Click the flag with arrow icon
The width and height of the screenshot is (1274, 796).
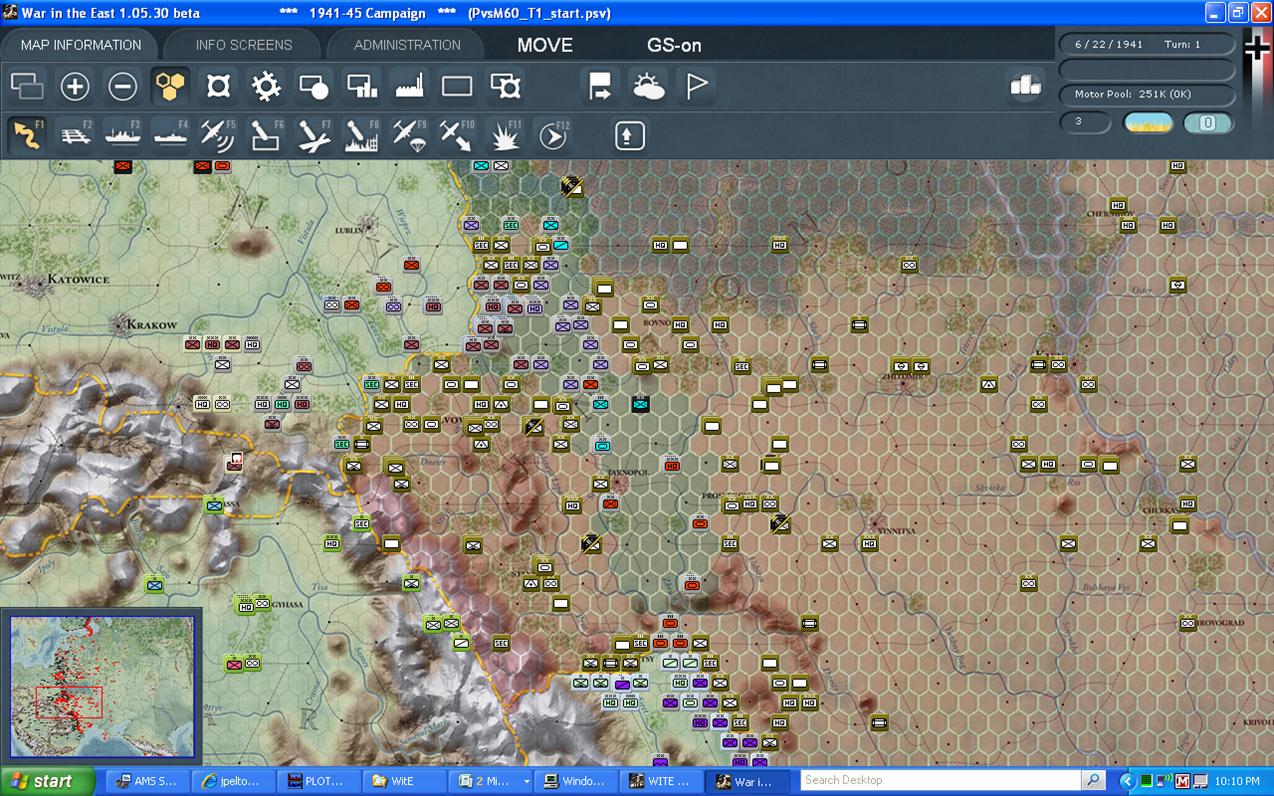(x=601, y=86)
